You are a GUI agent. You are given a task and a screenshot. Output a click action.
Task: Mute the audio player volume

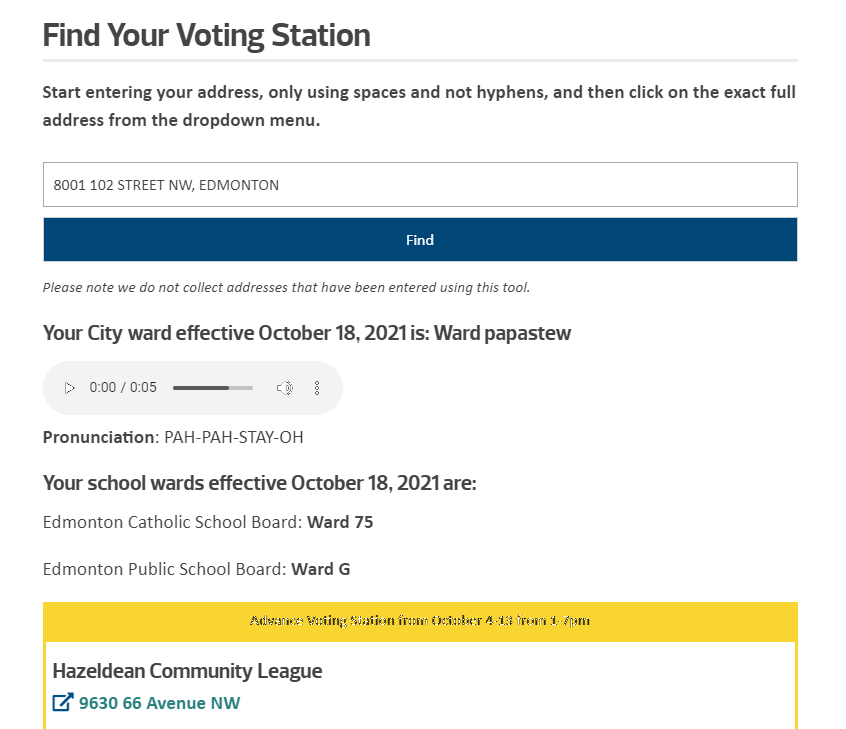click(x=285, y=388)
